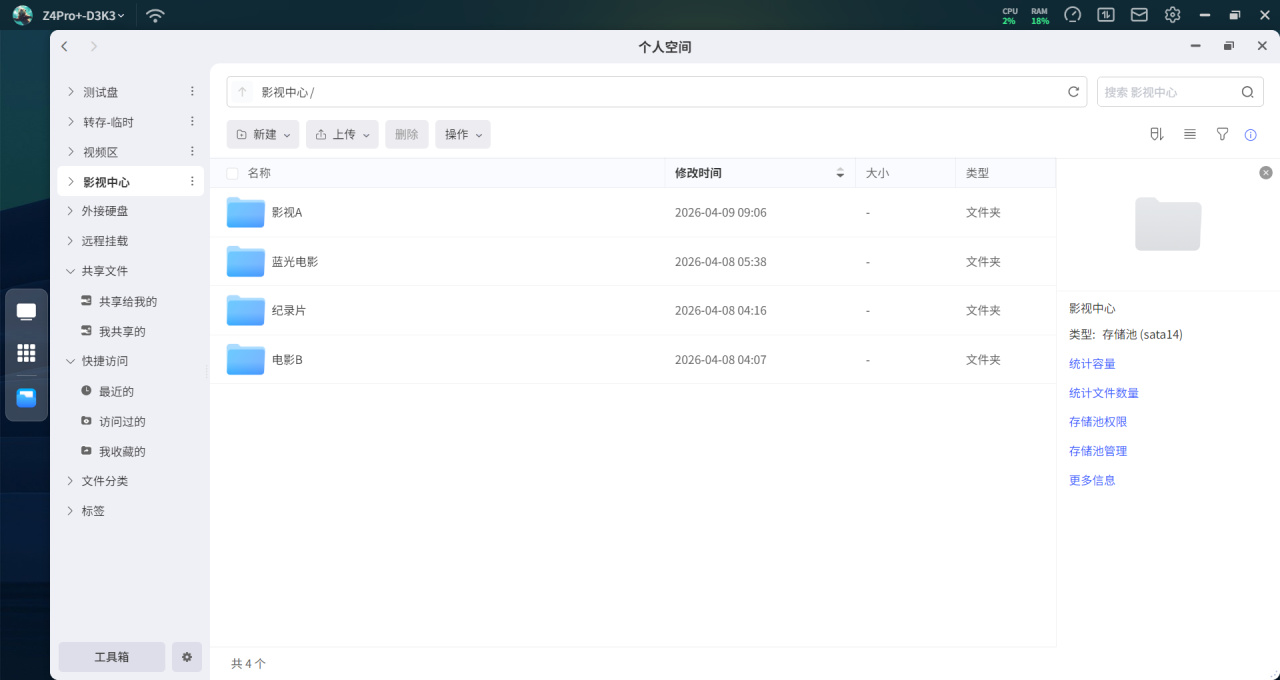Click the 工具箱 button
The height and width of the screenshot is (680, 1280).
coord(112,657)
